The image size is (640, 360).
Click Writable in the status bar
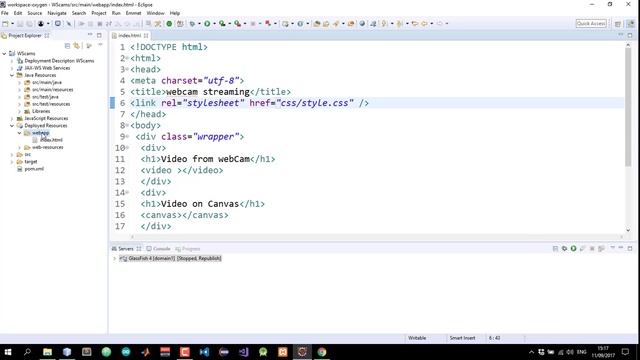coord(417,338)
